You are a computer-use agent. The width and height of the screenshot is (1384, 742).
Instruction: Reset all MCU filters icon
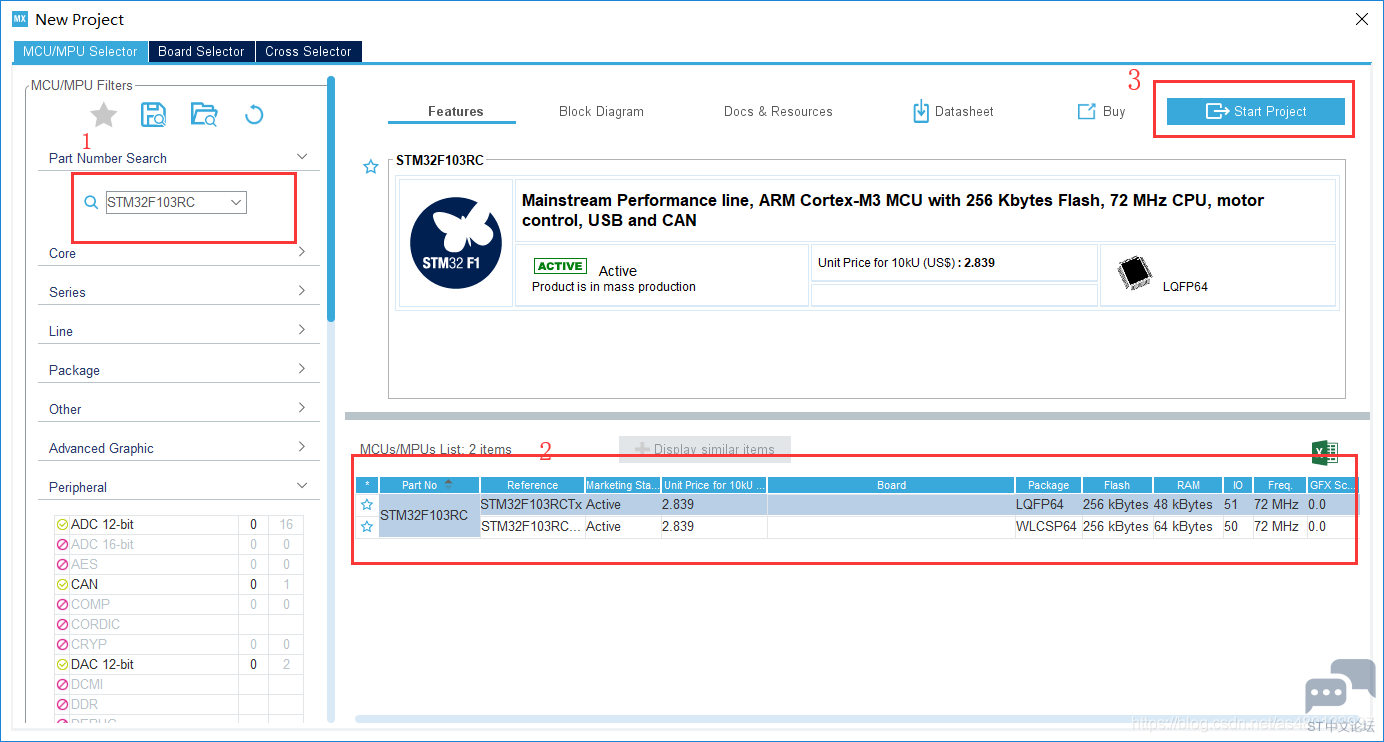(x=254, y=115)
